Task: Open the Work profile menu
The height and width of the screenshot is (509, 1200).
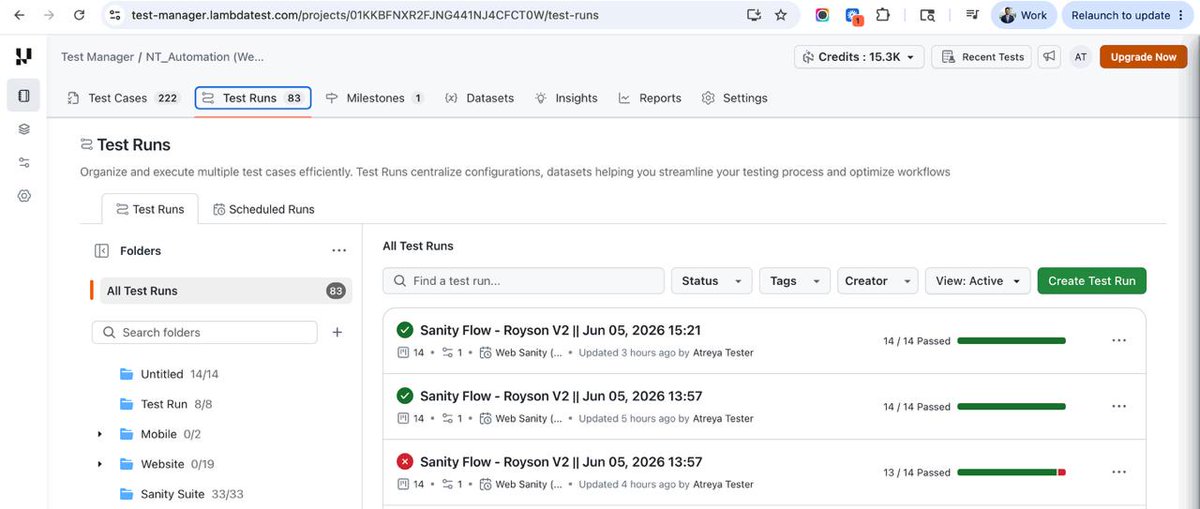Action: (1022, 15)
